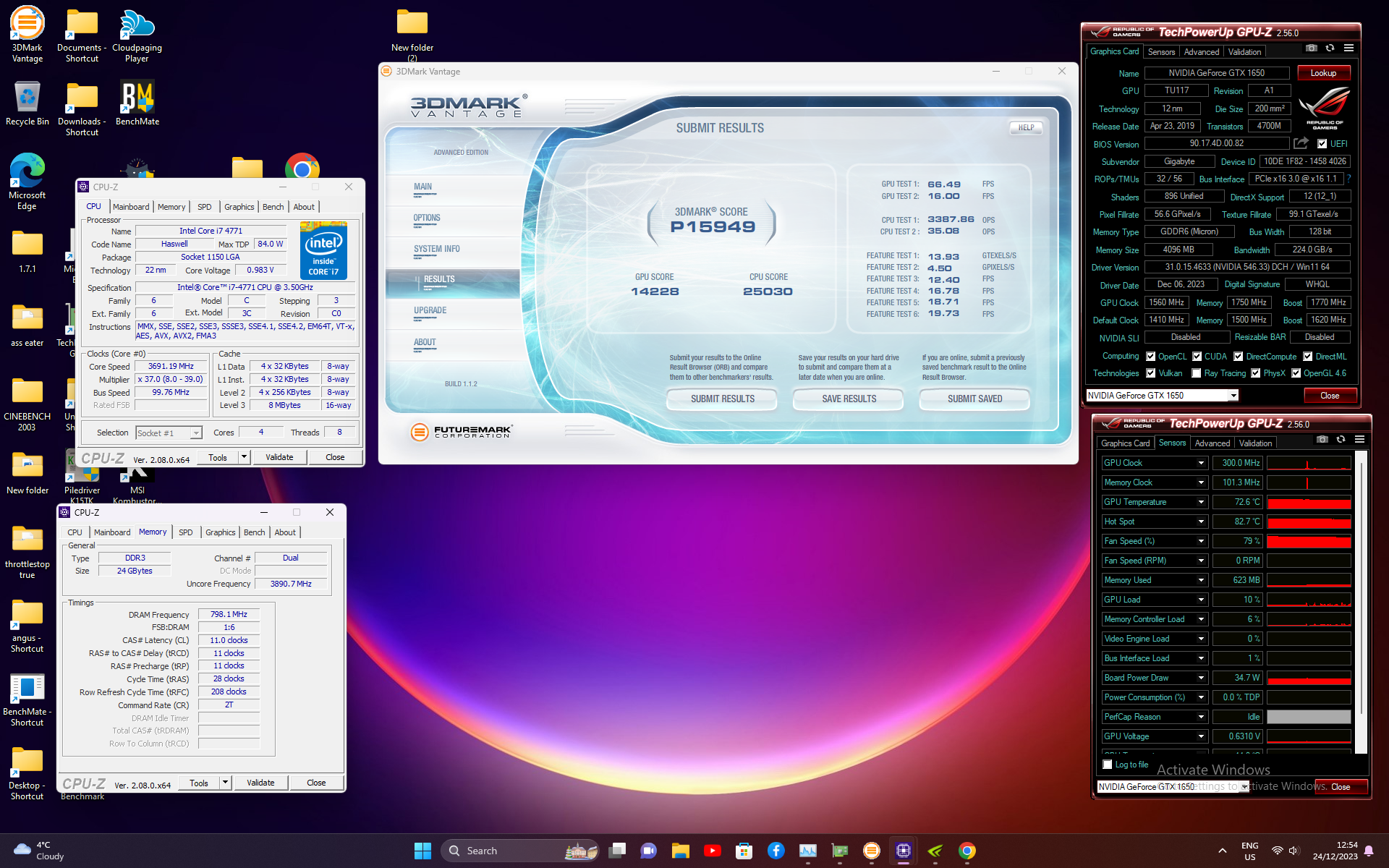Click the Board Power Draw sensor graph
The height and width of the screenshot is (868, 1389).
[1309, 678]
